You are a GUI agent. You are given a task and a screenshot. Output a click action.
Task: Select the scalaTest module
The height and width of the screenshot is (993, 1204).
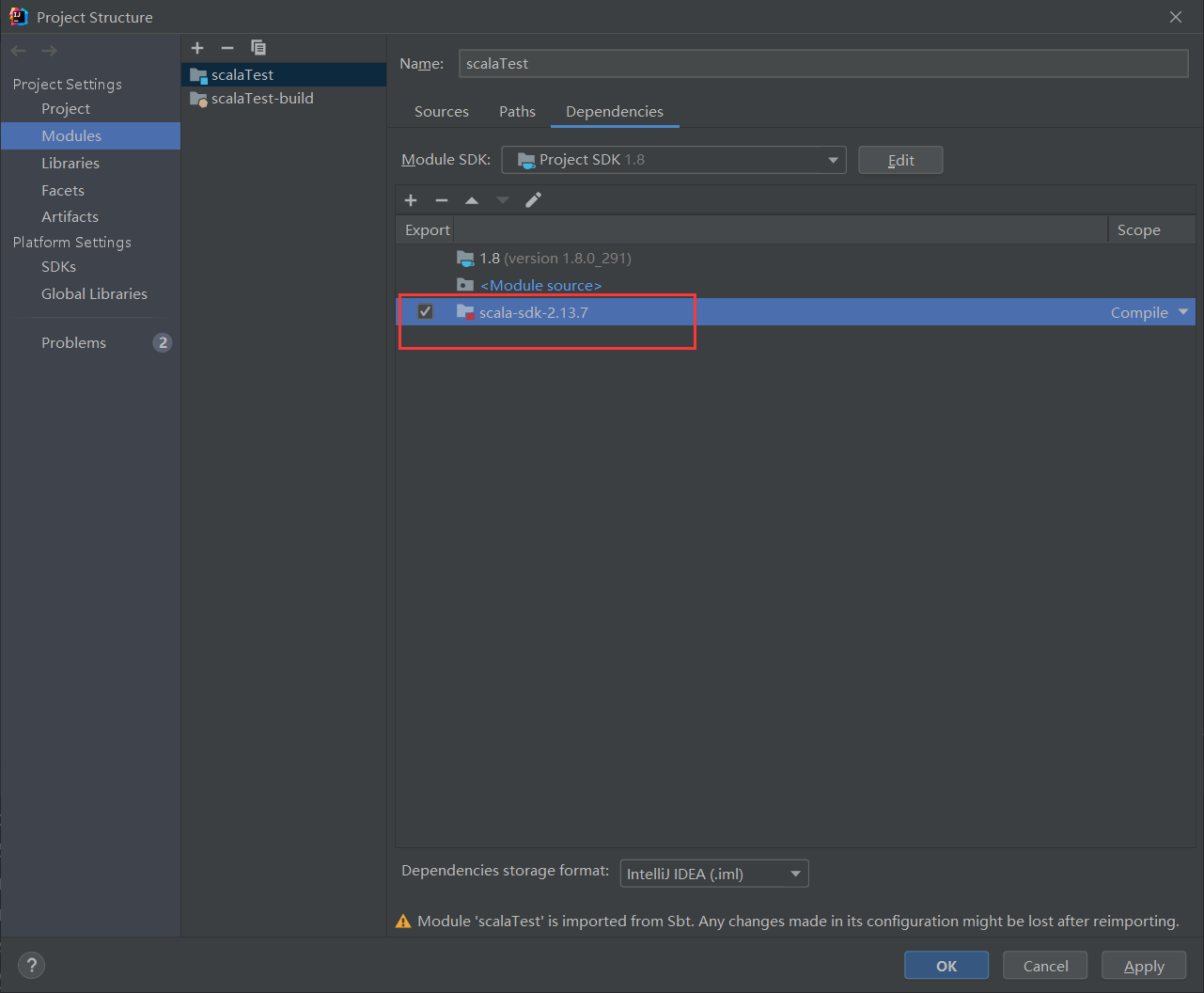(x=284, y=74)
